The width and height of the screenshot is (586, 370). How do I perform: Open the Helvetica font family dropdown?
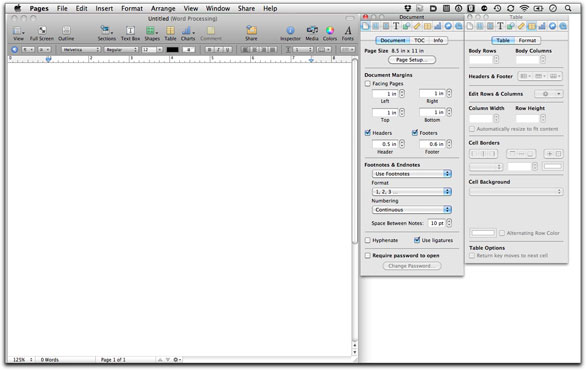[81, 50]
